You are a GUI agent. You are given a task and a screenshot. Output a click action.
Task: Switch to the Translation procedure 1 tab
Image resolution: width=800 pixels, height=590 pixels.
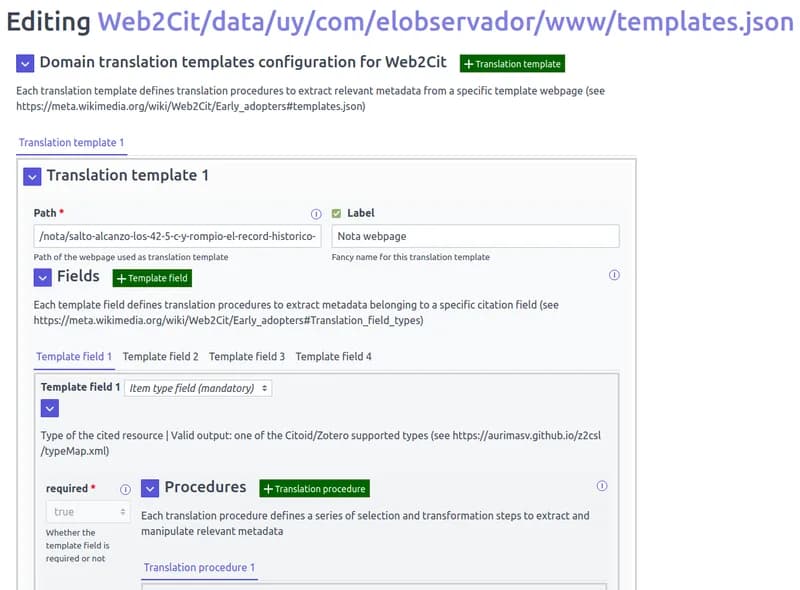[x=199, y=568]
